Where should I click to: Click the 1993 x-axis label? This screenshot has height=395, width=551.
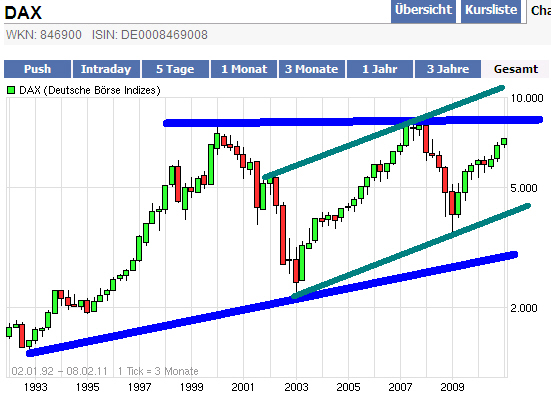point(35,387)
